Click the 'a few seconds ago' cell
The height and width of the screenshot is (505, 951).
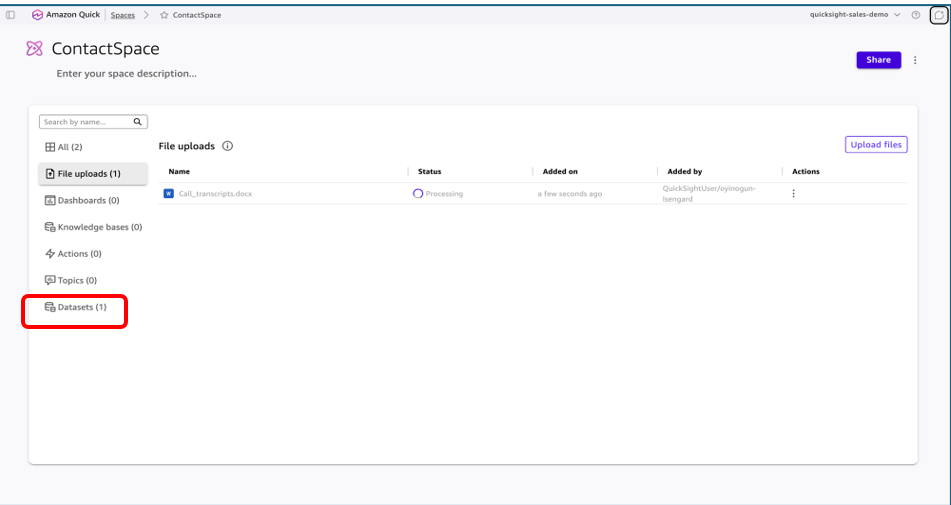click(x=570, y=194)
